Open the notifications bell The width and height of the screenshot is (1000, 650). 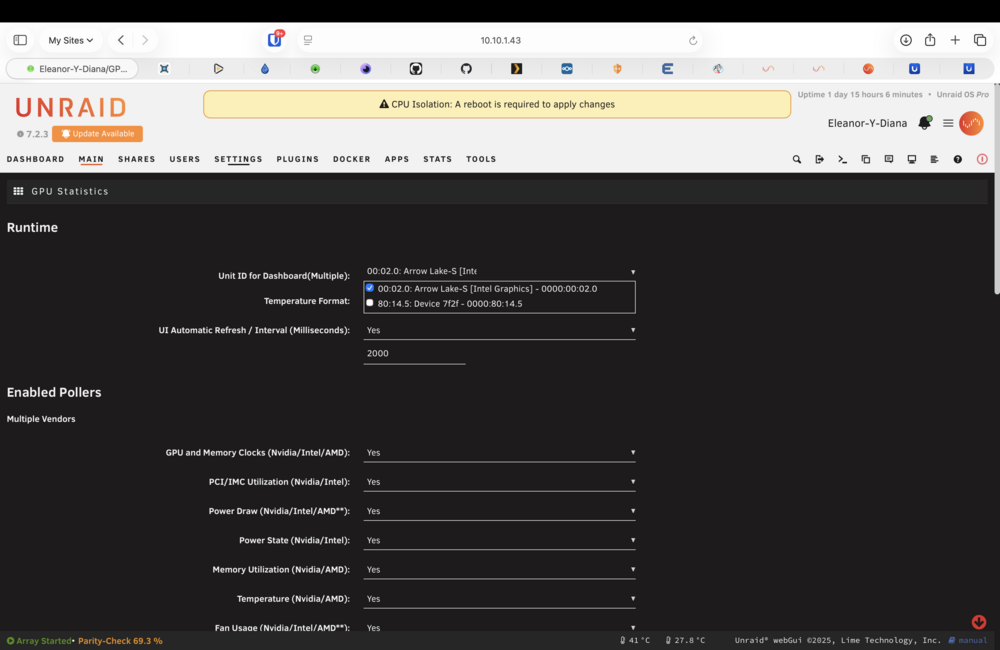pos(924,123)
